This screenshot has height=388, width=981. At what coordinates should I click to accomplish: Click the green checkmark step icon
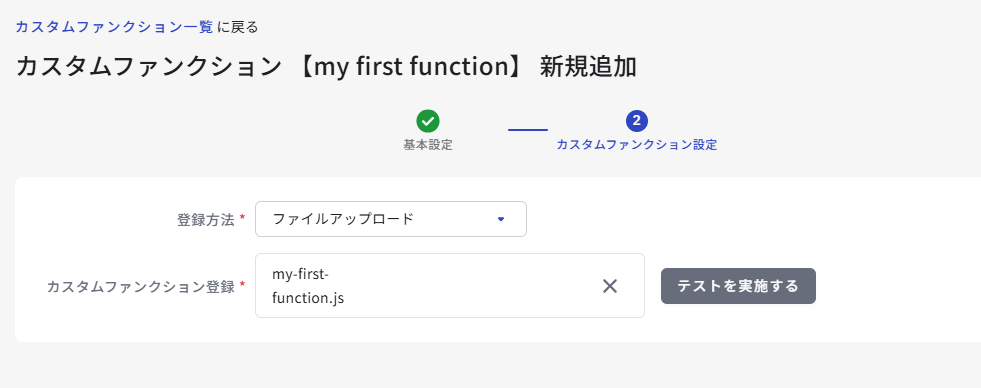428,121
